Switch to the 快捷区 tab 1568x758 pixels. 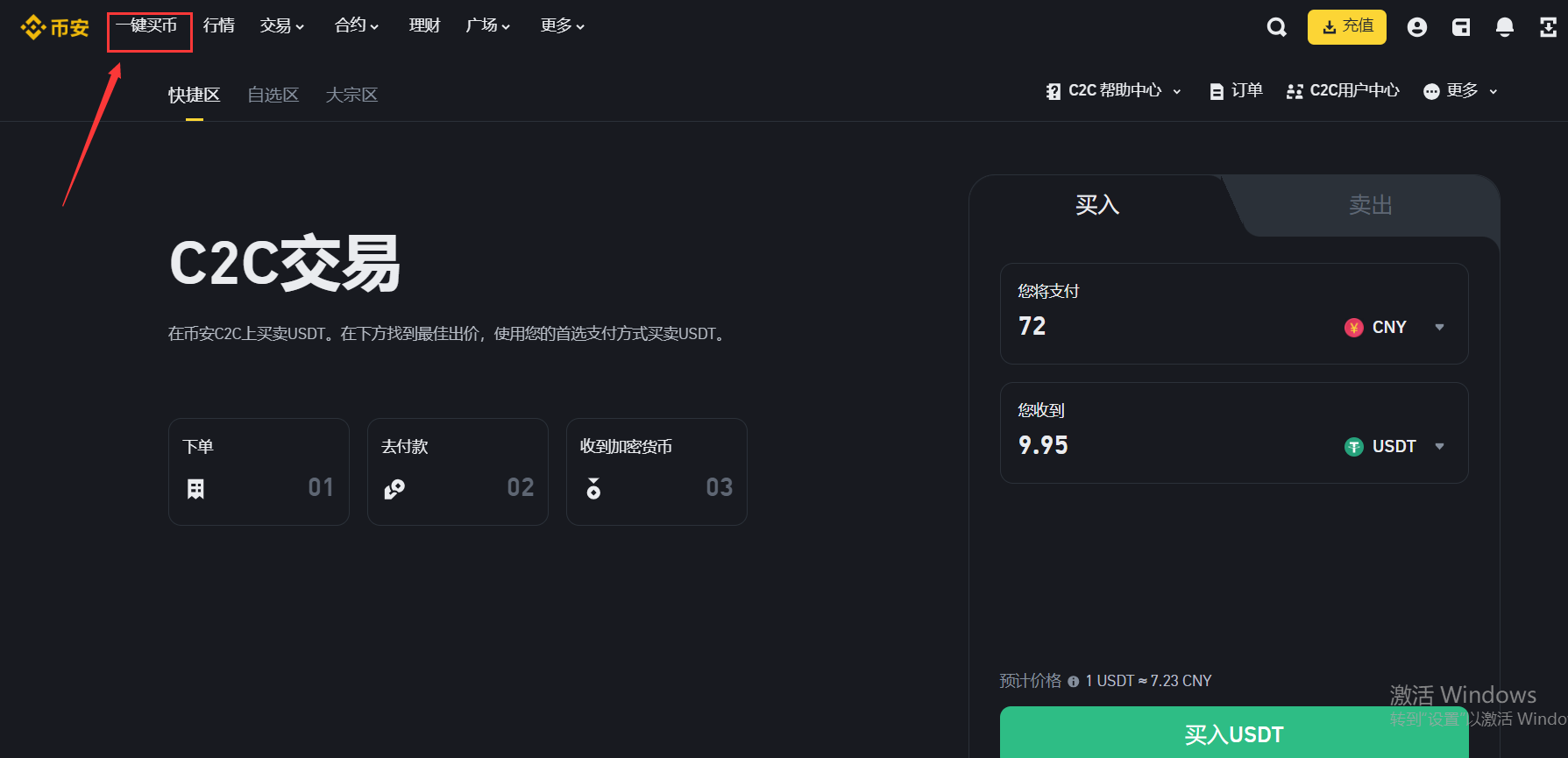(x=195, y=96)
